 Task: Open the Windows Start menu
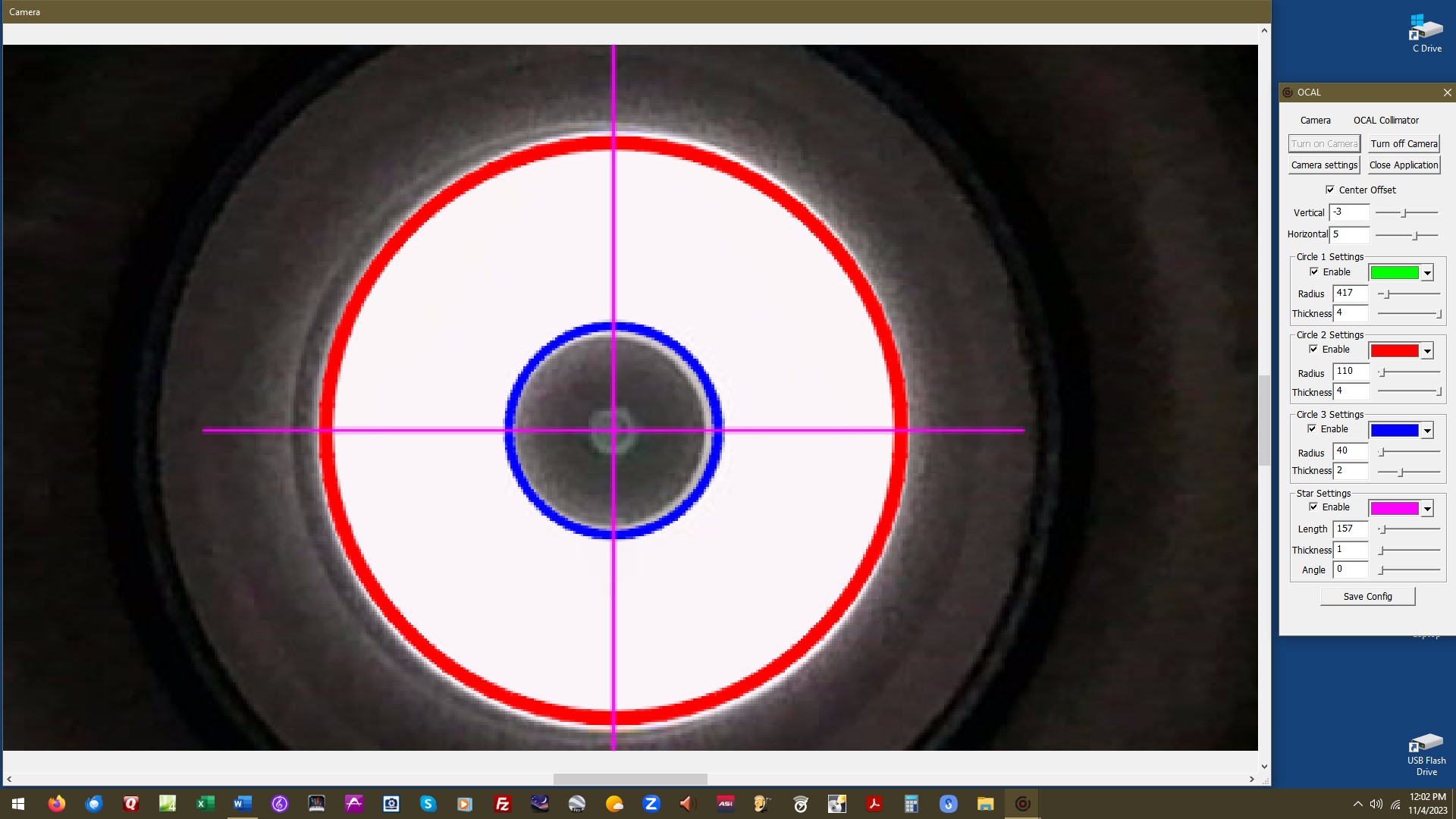(x=18, y=804)
